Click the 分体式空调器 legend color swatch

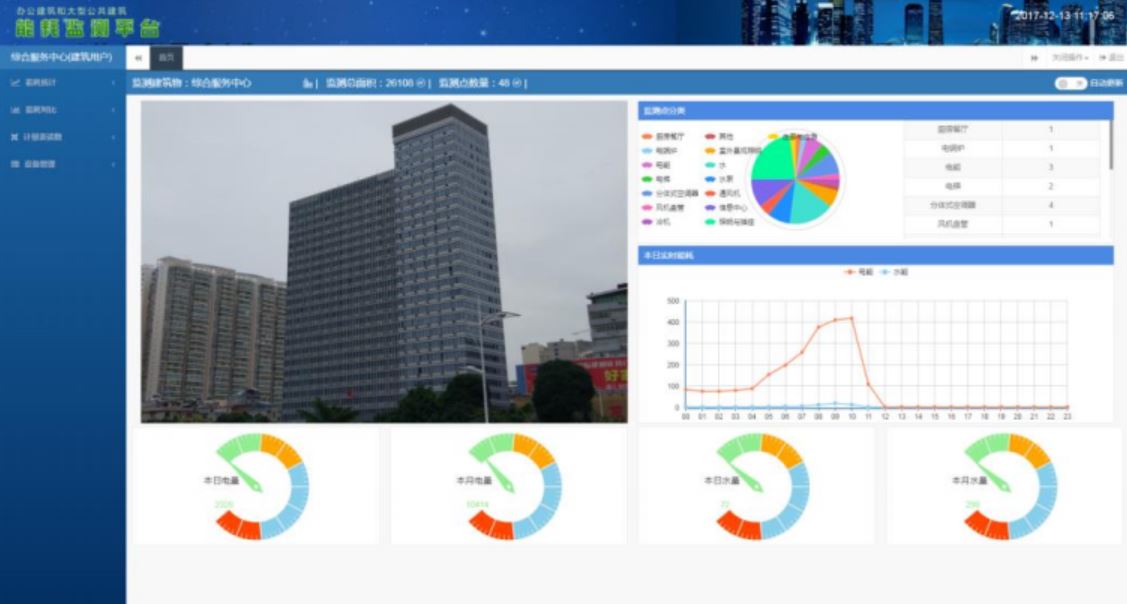[x=647, y=193]
